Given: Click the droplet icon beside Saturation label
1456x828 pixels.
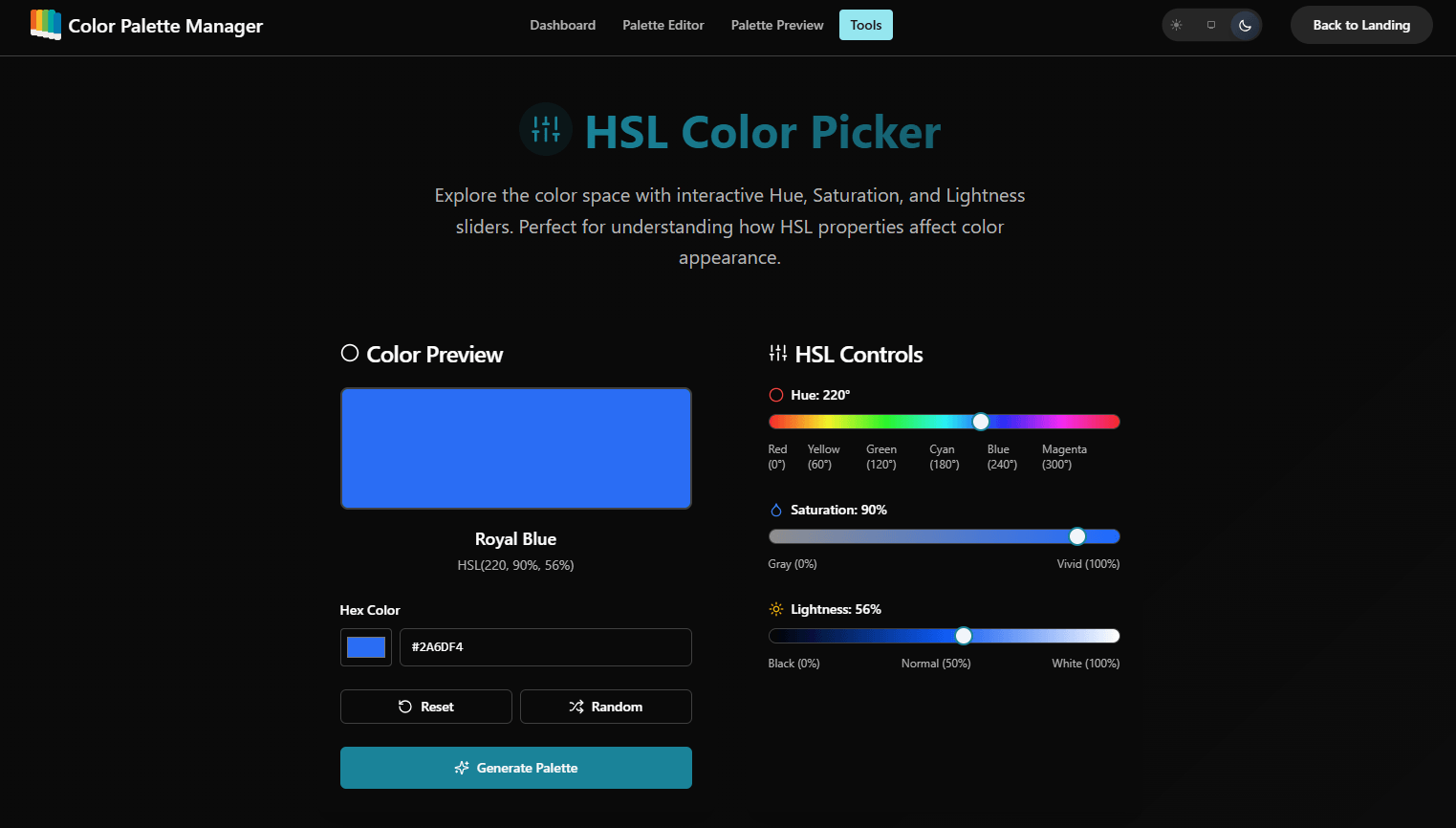Looking at the screenshot, I should (776, 510).
